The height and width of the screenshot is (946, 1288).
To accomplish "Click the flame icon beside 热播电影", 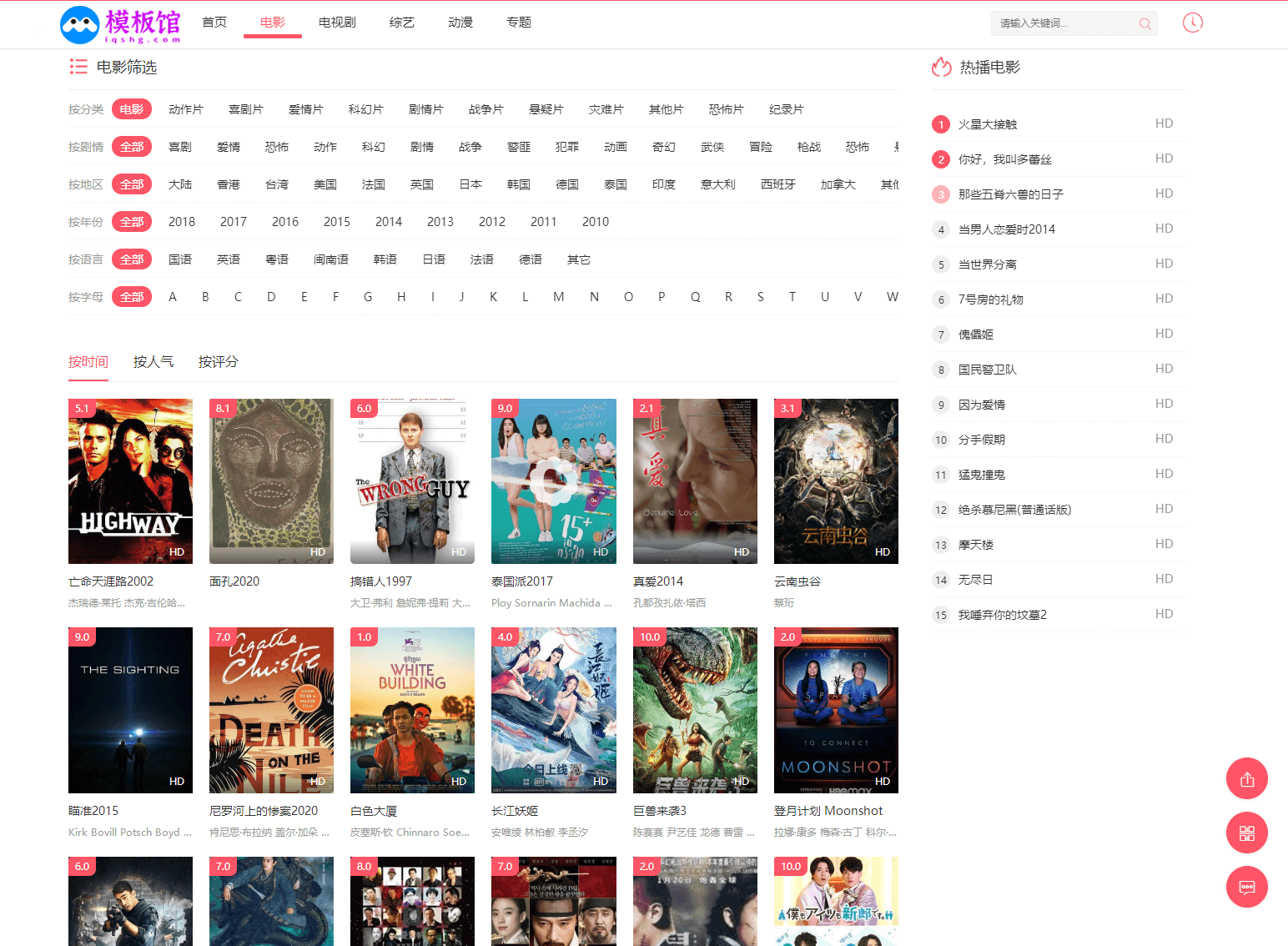I will pyautogui.click(x=942, y=67).
